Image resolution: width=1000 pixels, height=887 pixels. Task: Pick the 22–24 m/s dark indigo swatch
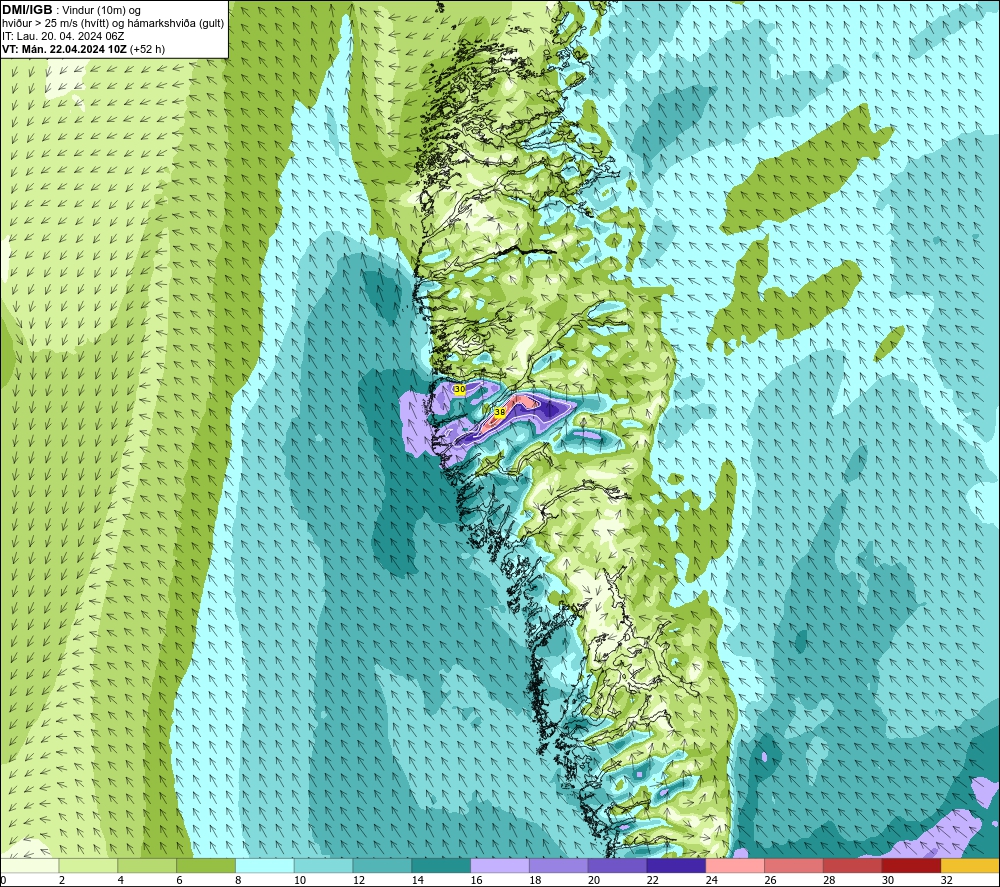point(676,866)
